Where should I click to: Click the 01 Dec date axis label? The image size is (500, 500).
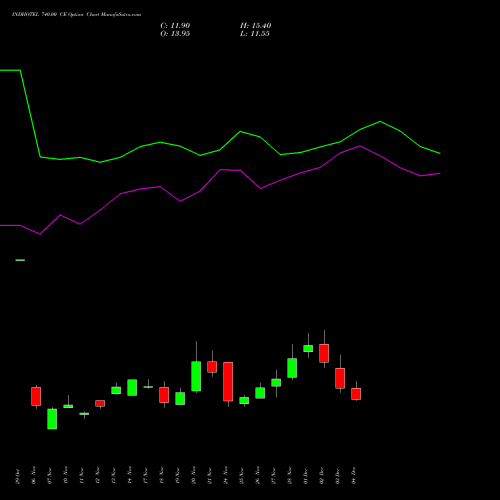(306, 476)
